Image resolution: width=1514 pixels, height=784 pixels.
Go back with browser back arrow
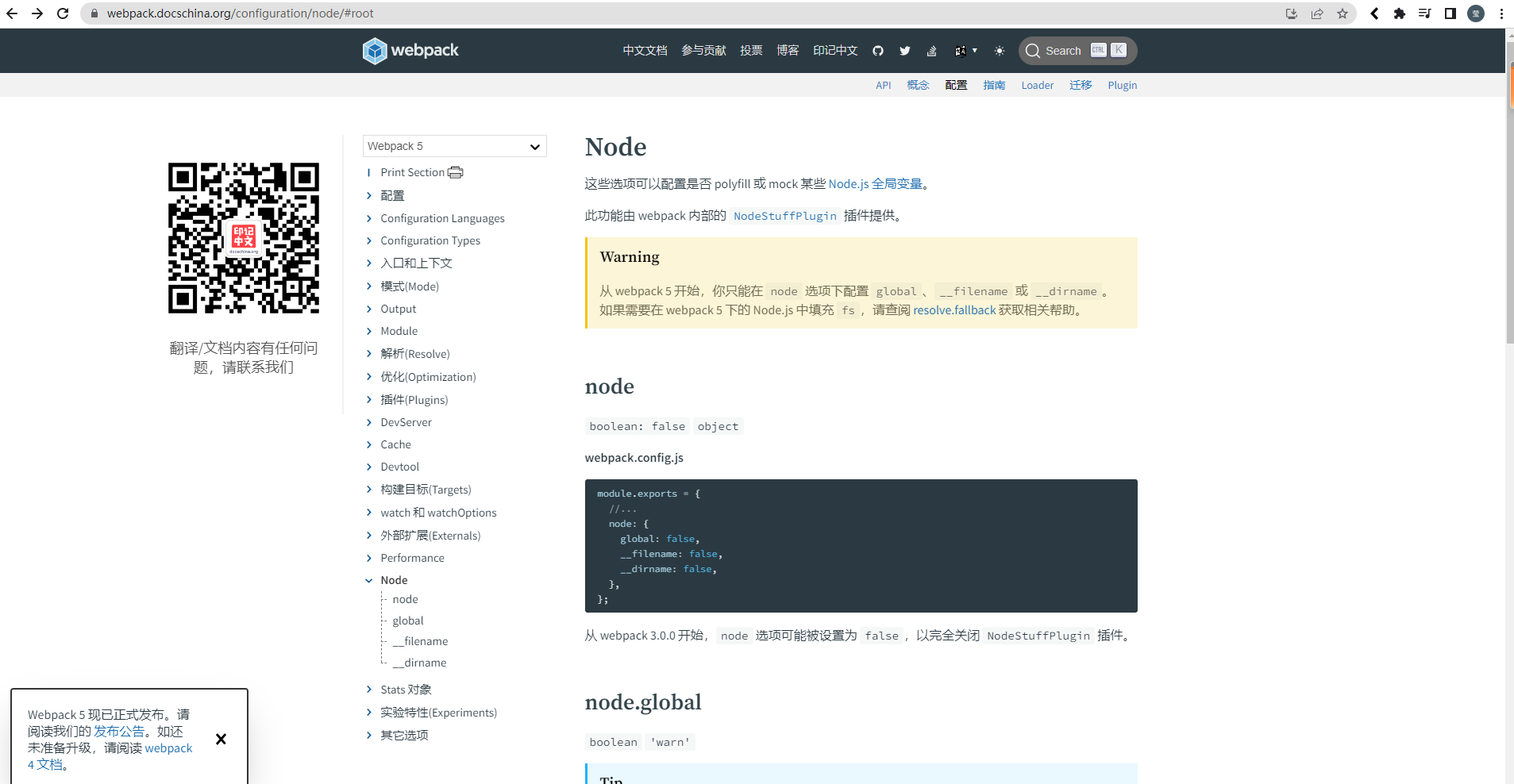[x=12, y=13]
